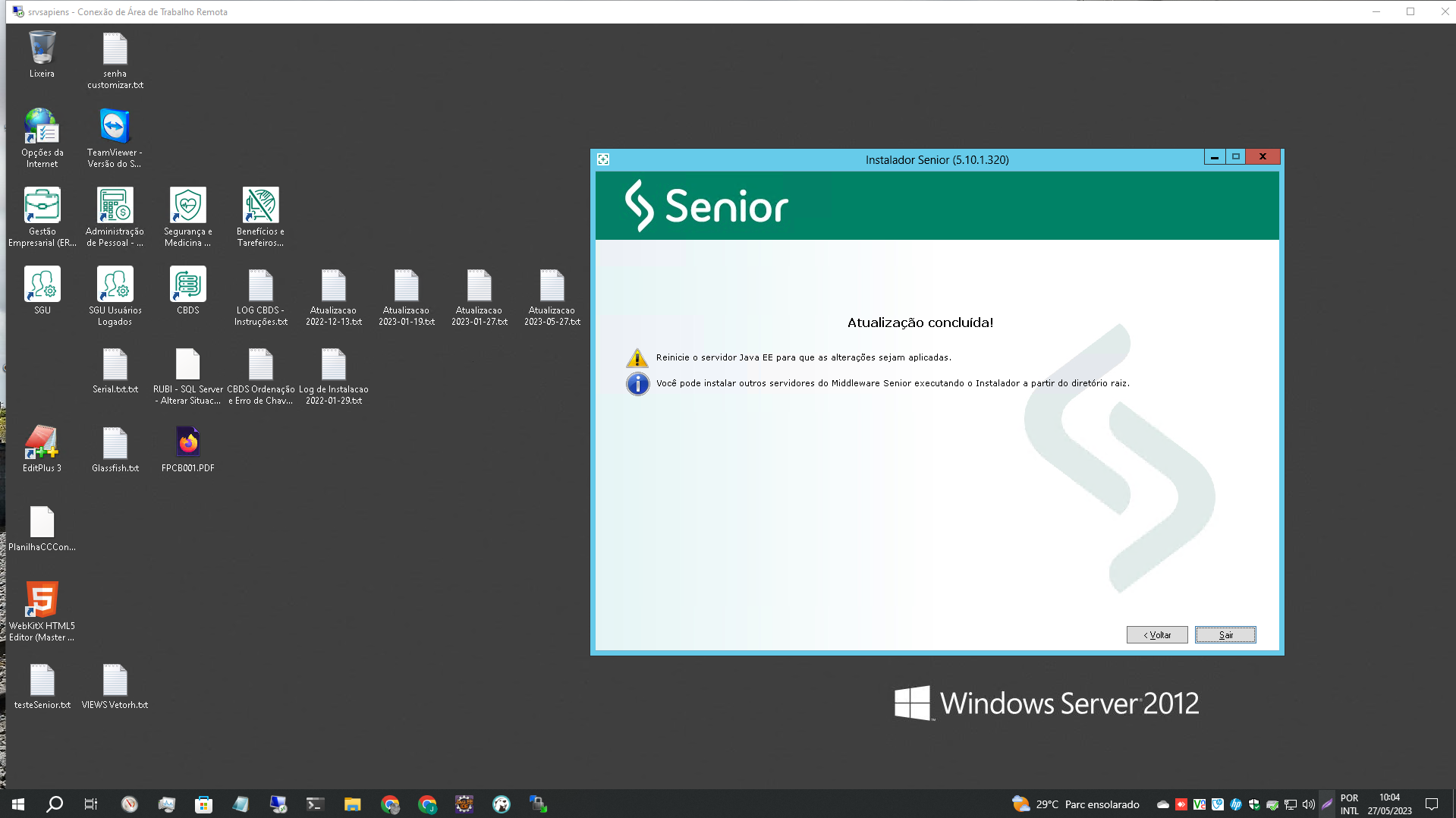Screen dimensions: 1456x818
Task: Select the Atualizacao 2023-01-19.txt file
Action: click(407, 297)
